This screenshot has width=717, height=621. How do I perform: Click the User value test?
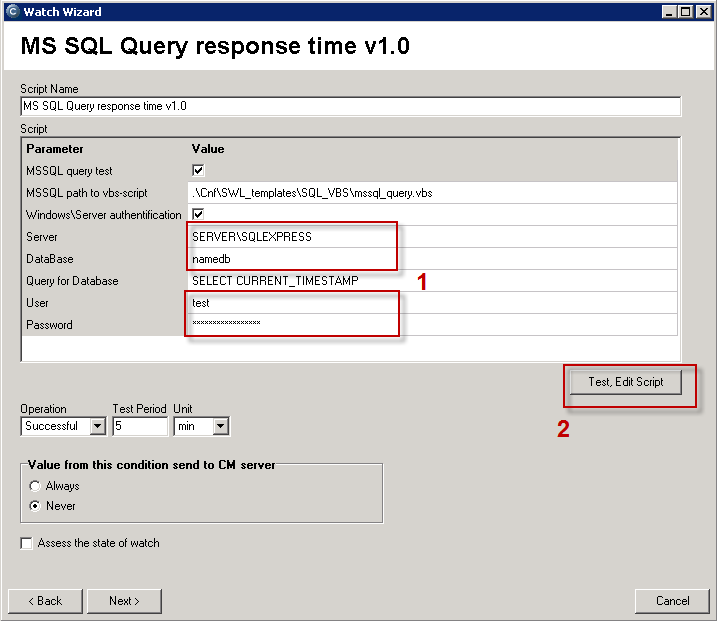(201, 303)
